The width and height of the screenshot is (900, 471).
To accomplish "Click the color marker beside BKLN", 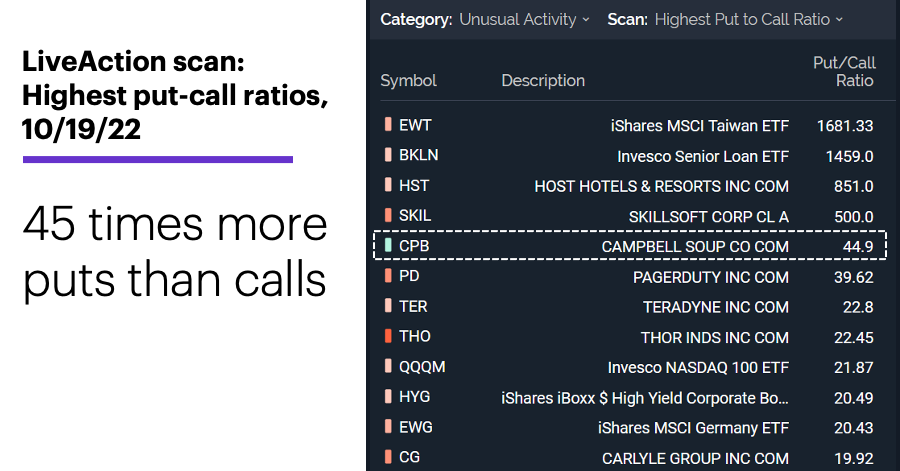I will (x=388, y=155).
